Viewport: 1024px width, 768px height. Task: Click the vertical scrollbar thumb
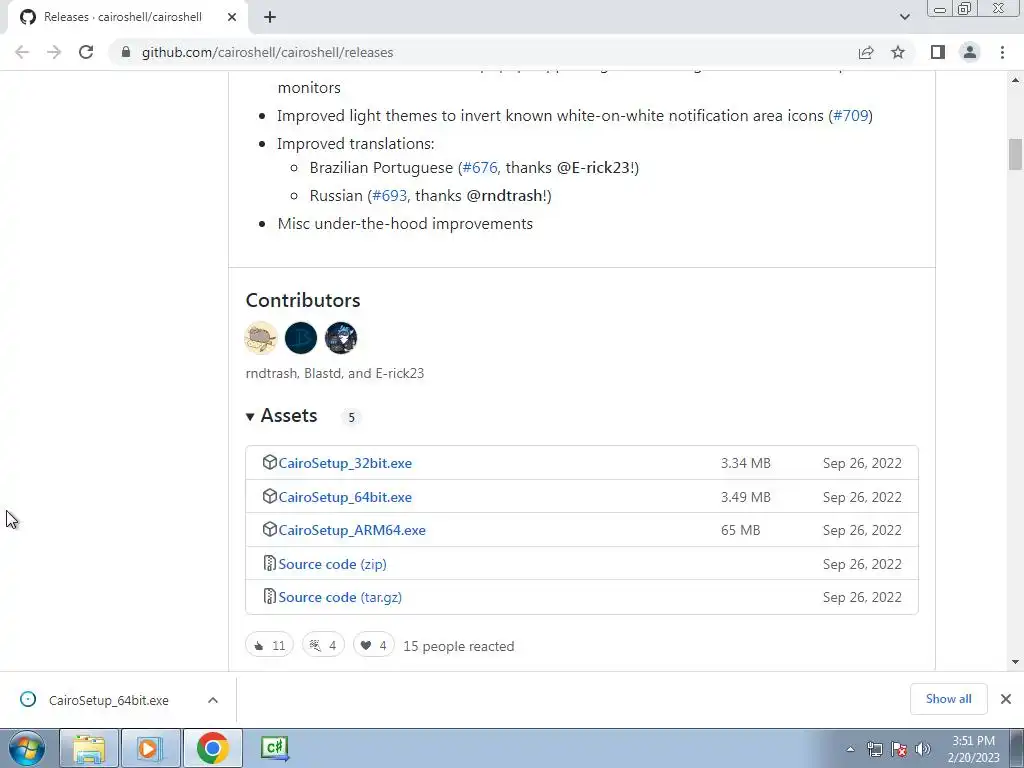pyautogui.click(x=1016, y=154)
